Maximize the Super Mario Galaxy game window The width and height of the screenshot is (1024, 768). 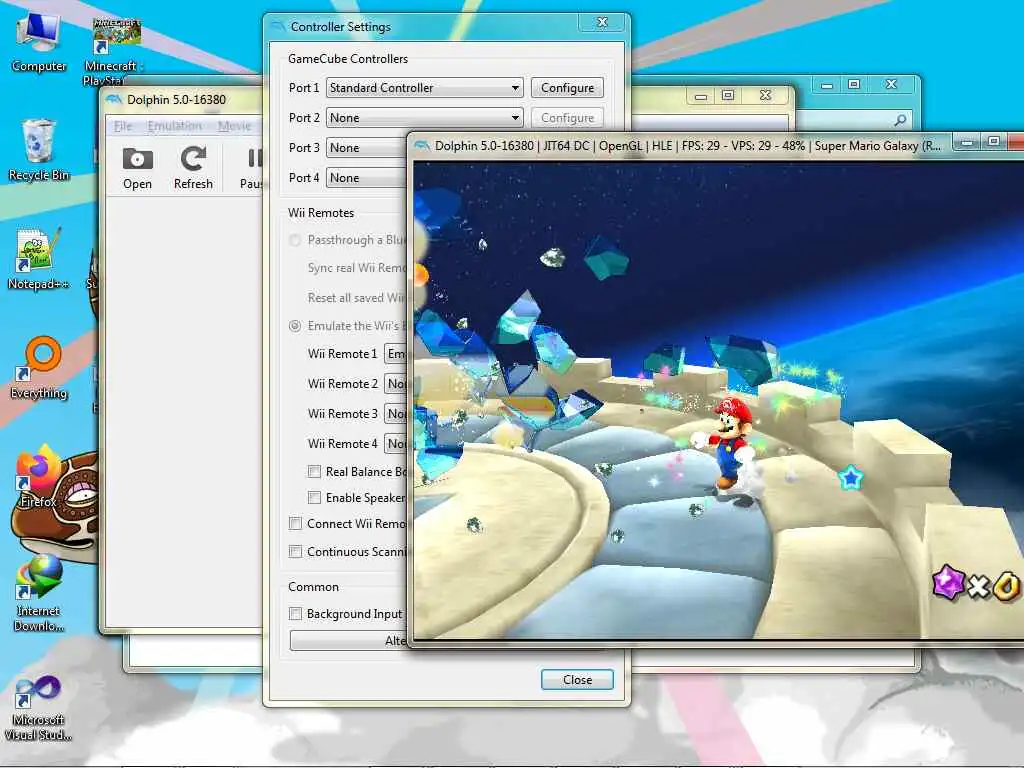993,141
